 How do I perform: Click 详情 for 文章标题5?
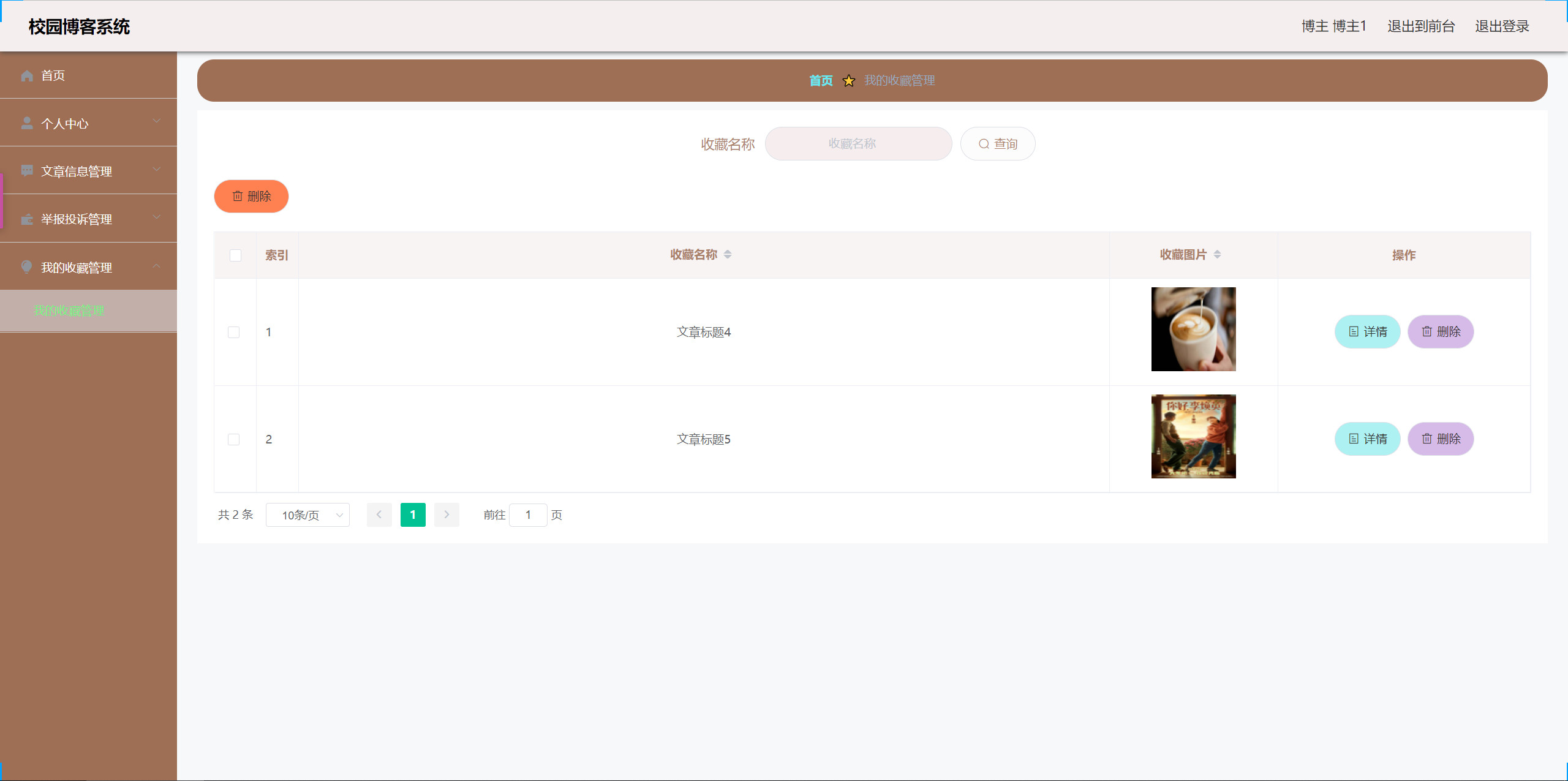coord(1367,439)
